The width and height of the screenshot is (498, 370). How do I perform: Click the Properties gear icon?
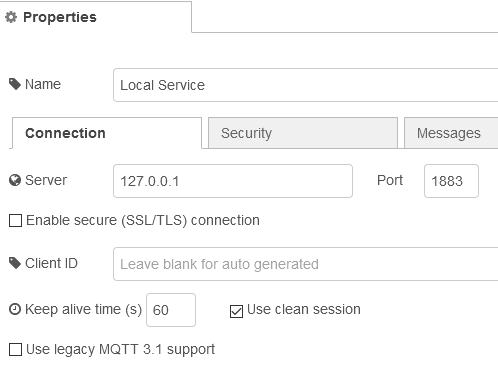(x=11, y=17)
